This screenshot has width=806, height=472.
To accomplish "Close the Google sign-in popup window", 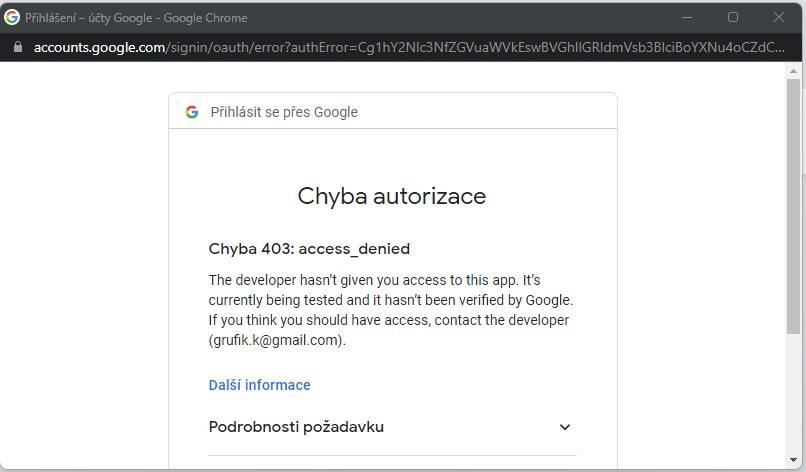I will [779, 17].
